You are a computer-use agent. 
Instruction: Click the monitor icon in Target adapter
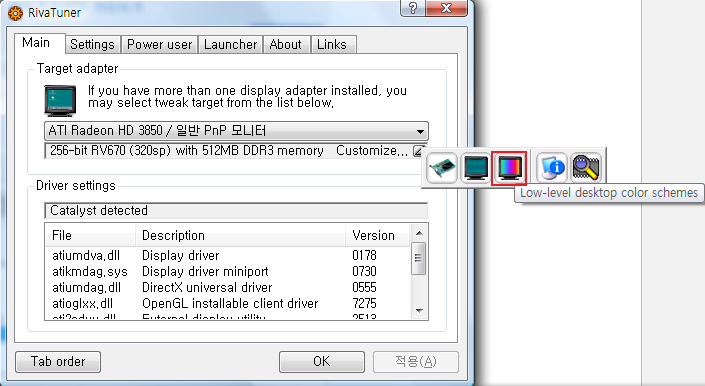[x=60, y=101]
